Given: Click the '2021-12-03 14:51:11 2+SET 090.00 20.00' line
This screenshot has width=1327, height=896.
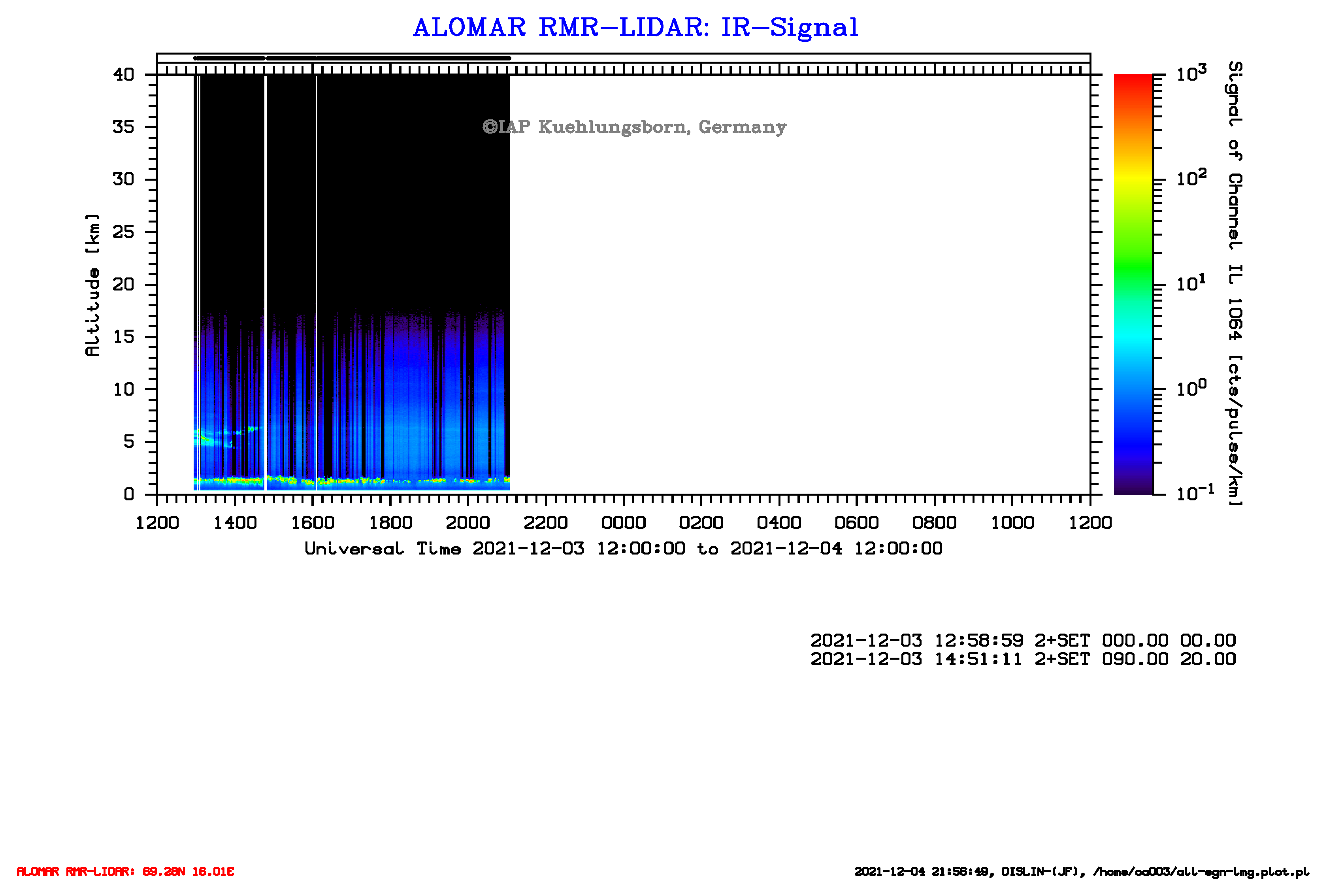Looking at the screenshot, I should pyautogui.click(x=1023, y=659).
